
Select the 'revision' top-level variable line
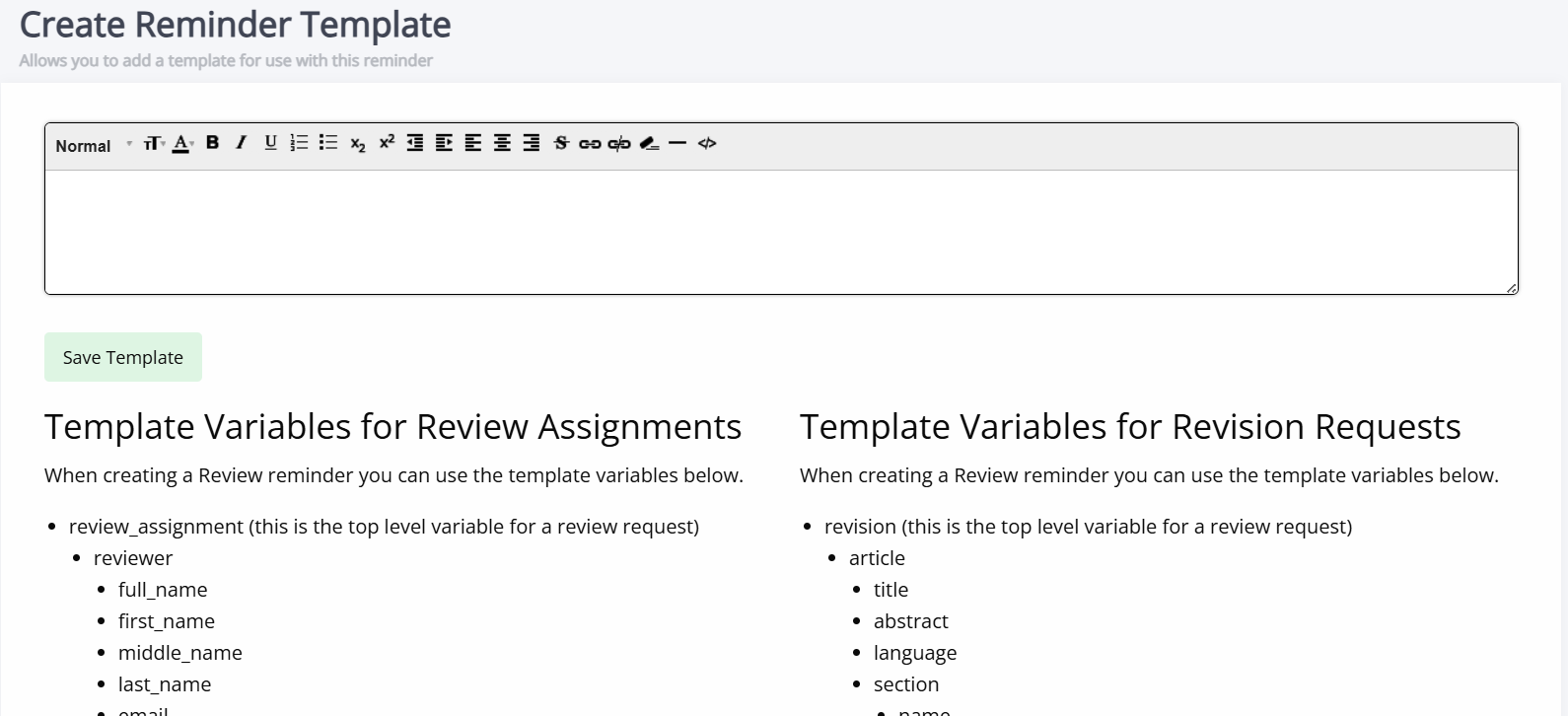pos(1088,527)
